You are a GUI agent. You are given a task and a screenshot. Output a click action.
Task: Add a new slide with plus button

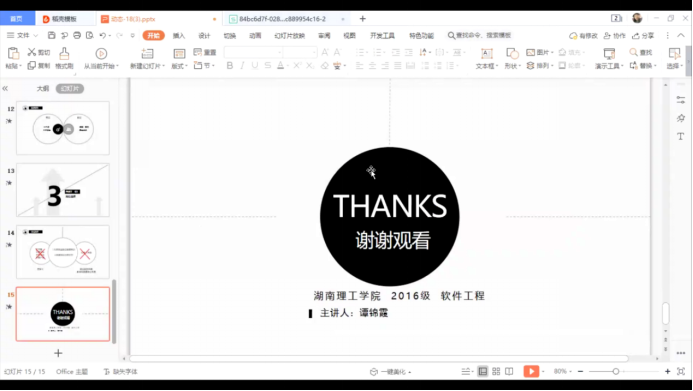[58, 353]
